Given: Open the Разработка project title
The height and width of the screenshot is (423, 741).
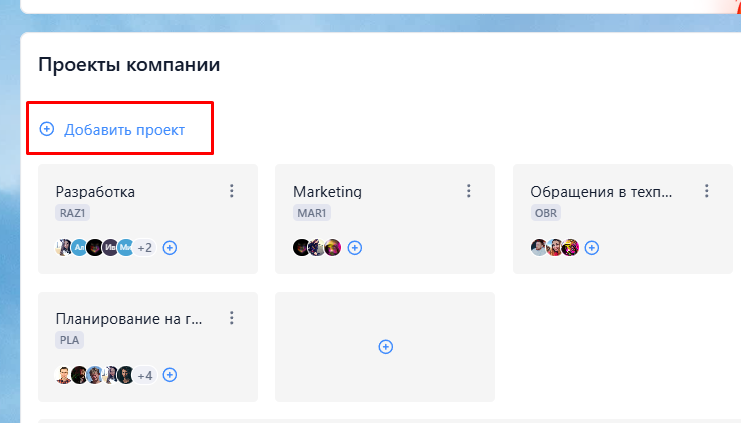Looking at the screenshot, I should [95, 192].
